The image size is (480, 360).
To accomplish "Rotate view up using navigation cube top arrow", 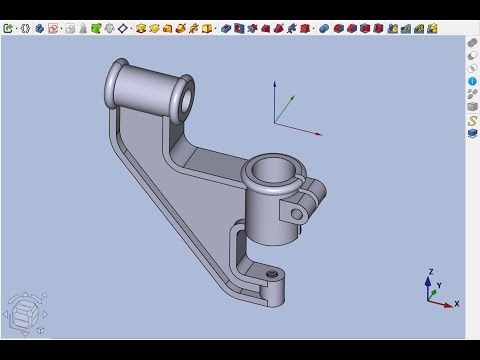I will [26, 294].
